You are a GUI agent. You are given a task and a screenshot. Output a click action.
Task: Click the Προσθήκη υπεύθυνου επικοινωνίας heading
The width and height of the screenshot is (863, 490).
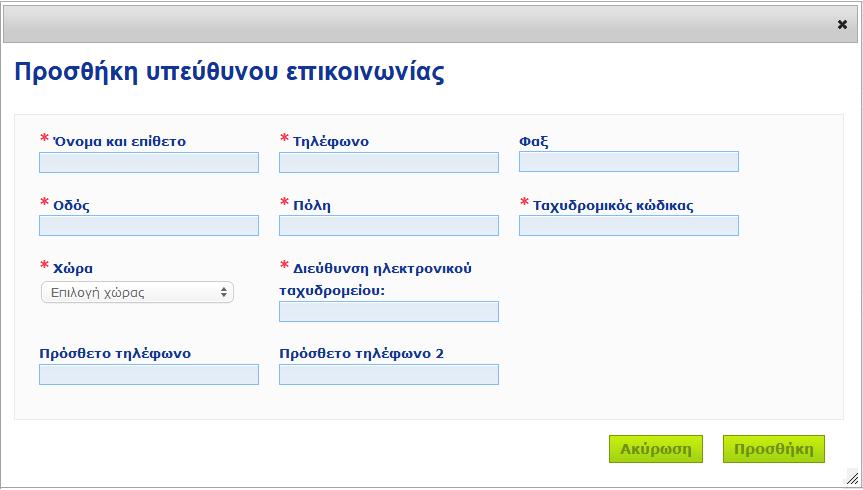(229, 73)
